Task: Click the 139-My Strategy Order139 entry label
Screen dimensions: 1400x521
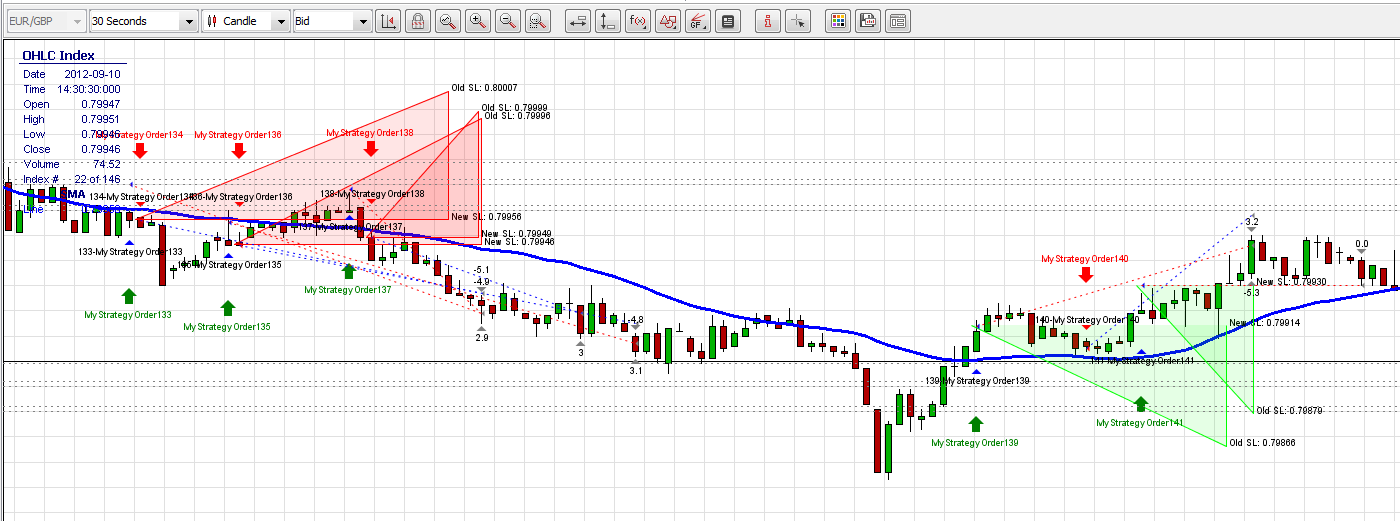Action: coord(977,381)
